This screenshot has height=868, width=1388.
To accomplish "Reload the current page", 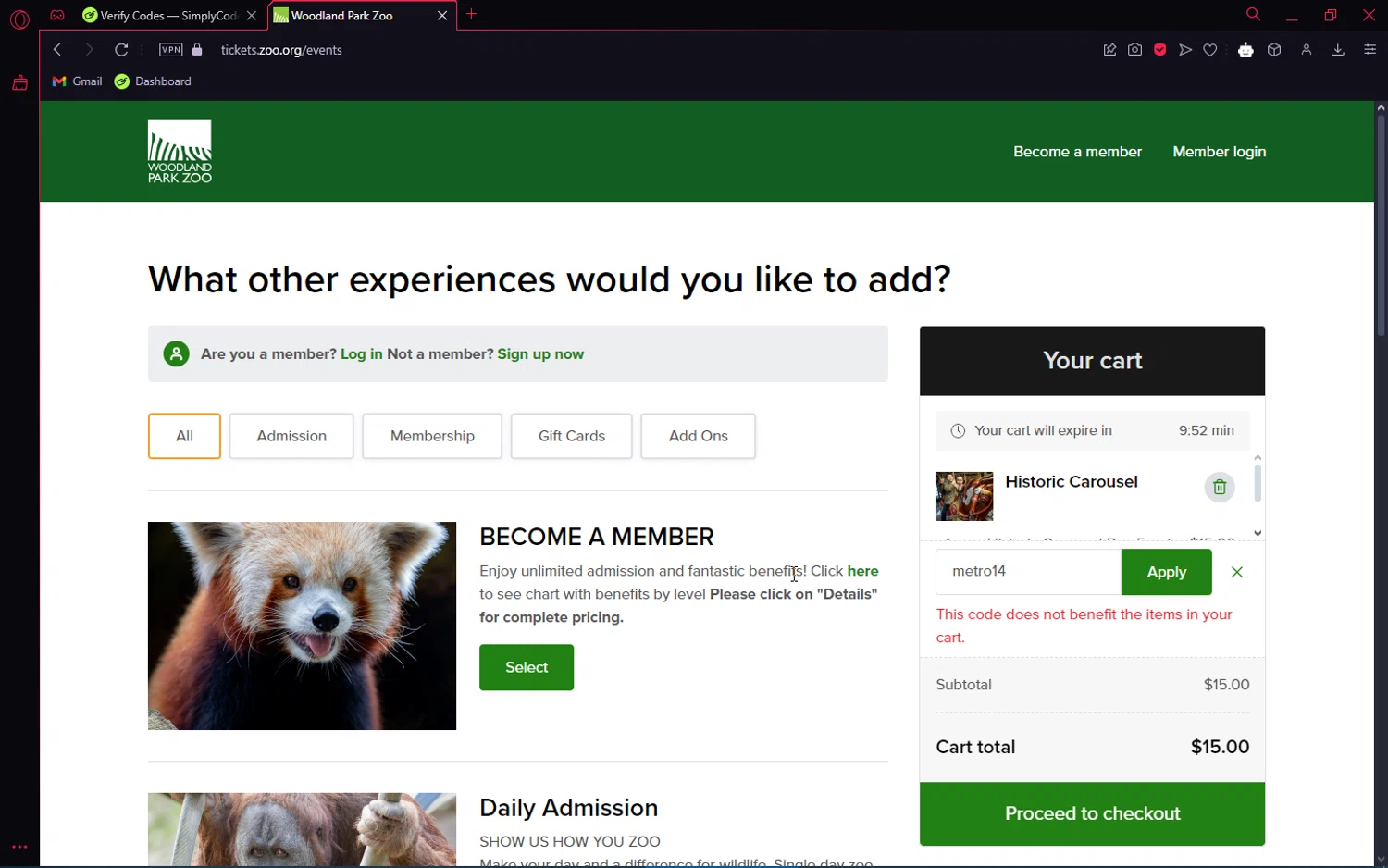I will pos(121,49).
